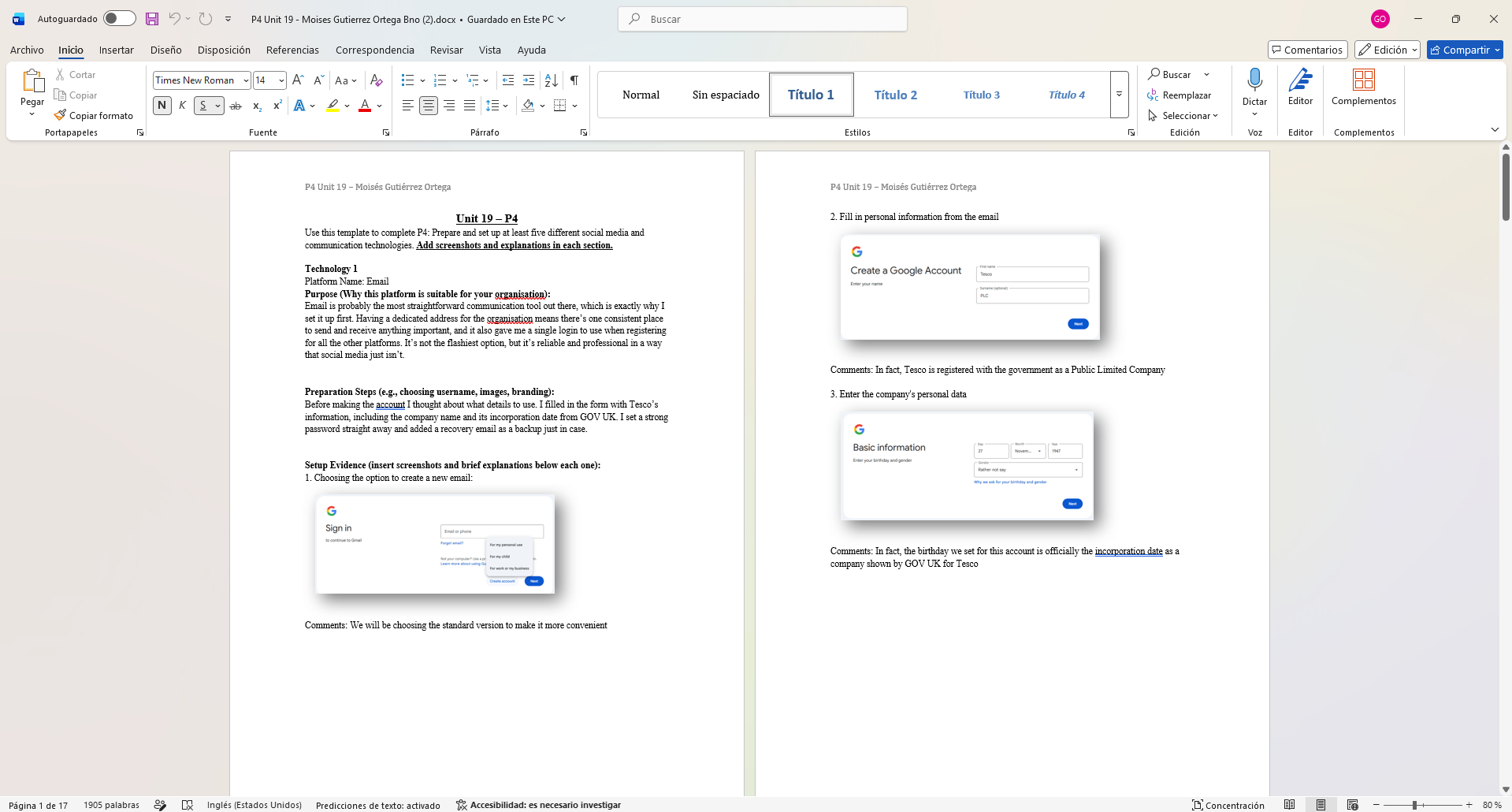
Task: Apply the Sin espaciado style
Action: pyautogui.click(x=726, y=95)
